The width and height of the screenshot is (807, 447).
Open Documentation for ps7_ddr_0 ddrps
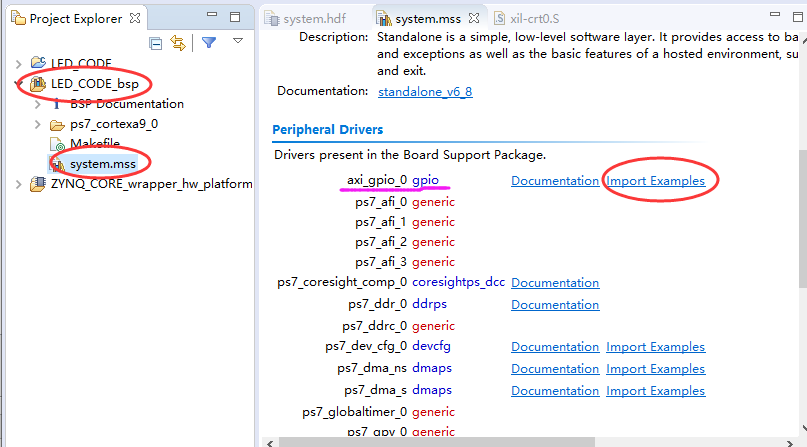pos(555,305)
